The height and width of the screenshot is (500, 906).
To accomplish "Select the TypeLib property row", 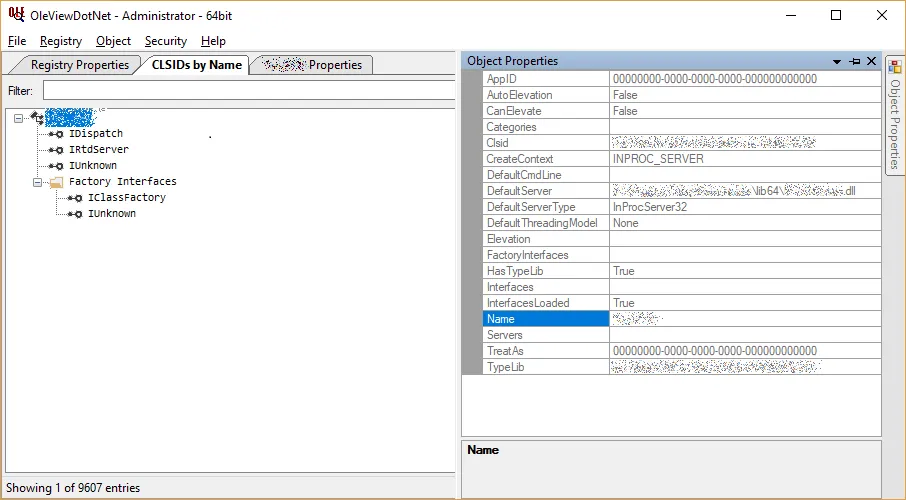I will [x=682, y=366].
